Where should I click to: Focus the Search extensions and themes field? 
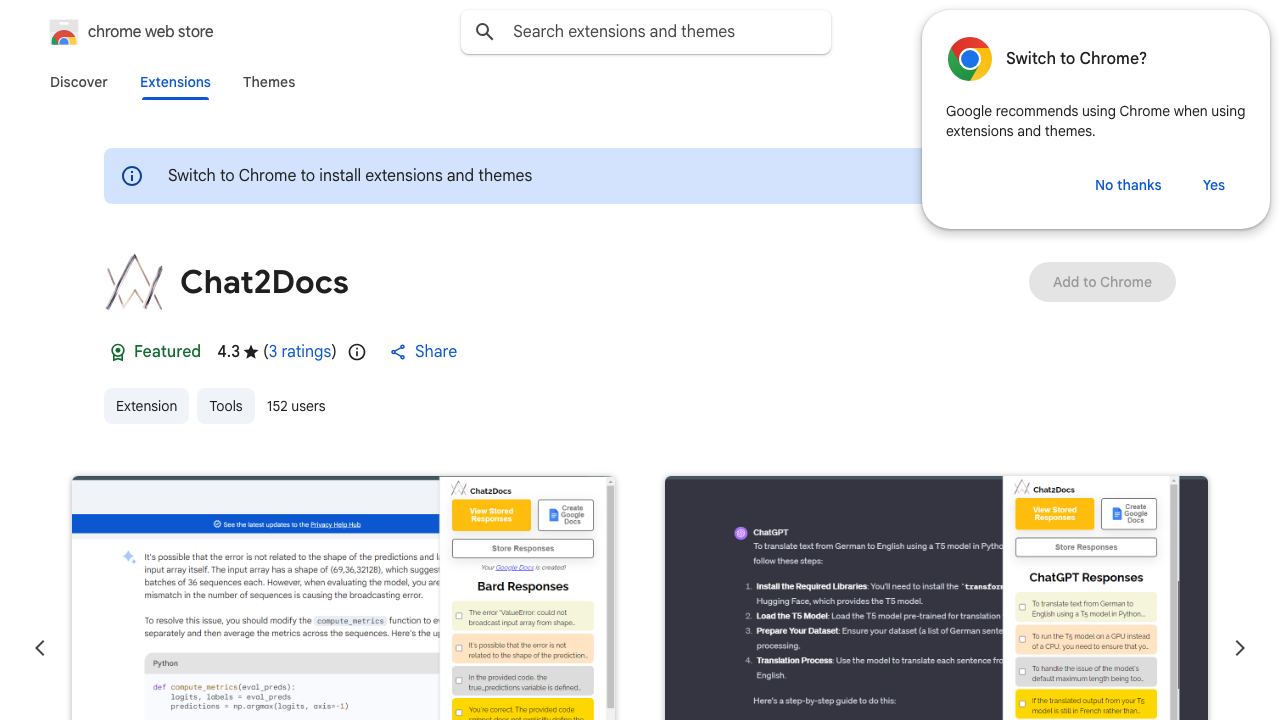point(646,32)
